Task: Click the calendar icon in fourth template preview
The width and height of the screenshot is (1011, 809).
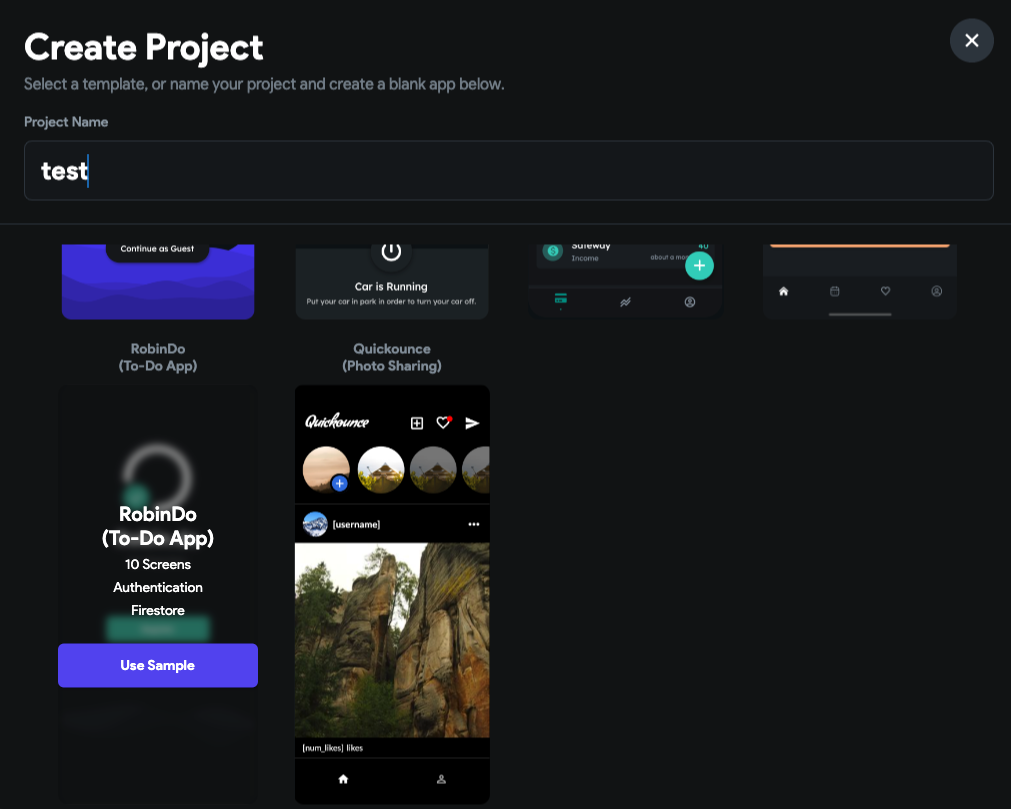Action: 834,291
